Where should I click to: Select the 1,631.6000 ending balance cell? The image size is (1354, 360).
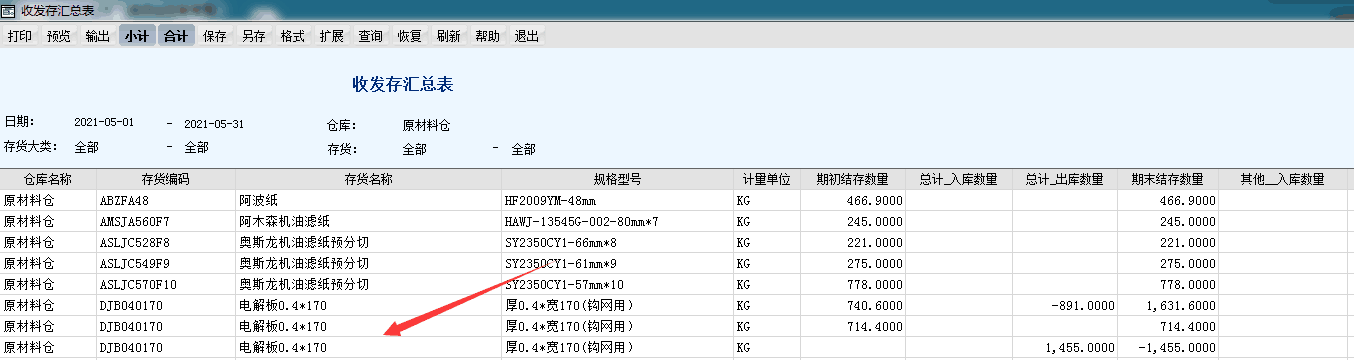pyautogui.click(x=1168, y=306)
